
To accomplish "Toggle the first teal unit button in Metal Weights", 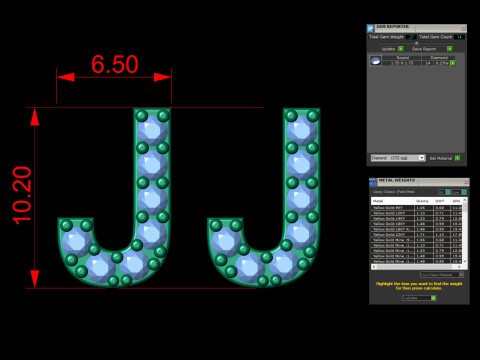I will click(x=448, y=192).
